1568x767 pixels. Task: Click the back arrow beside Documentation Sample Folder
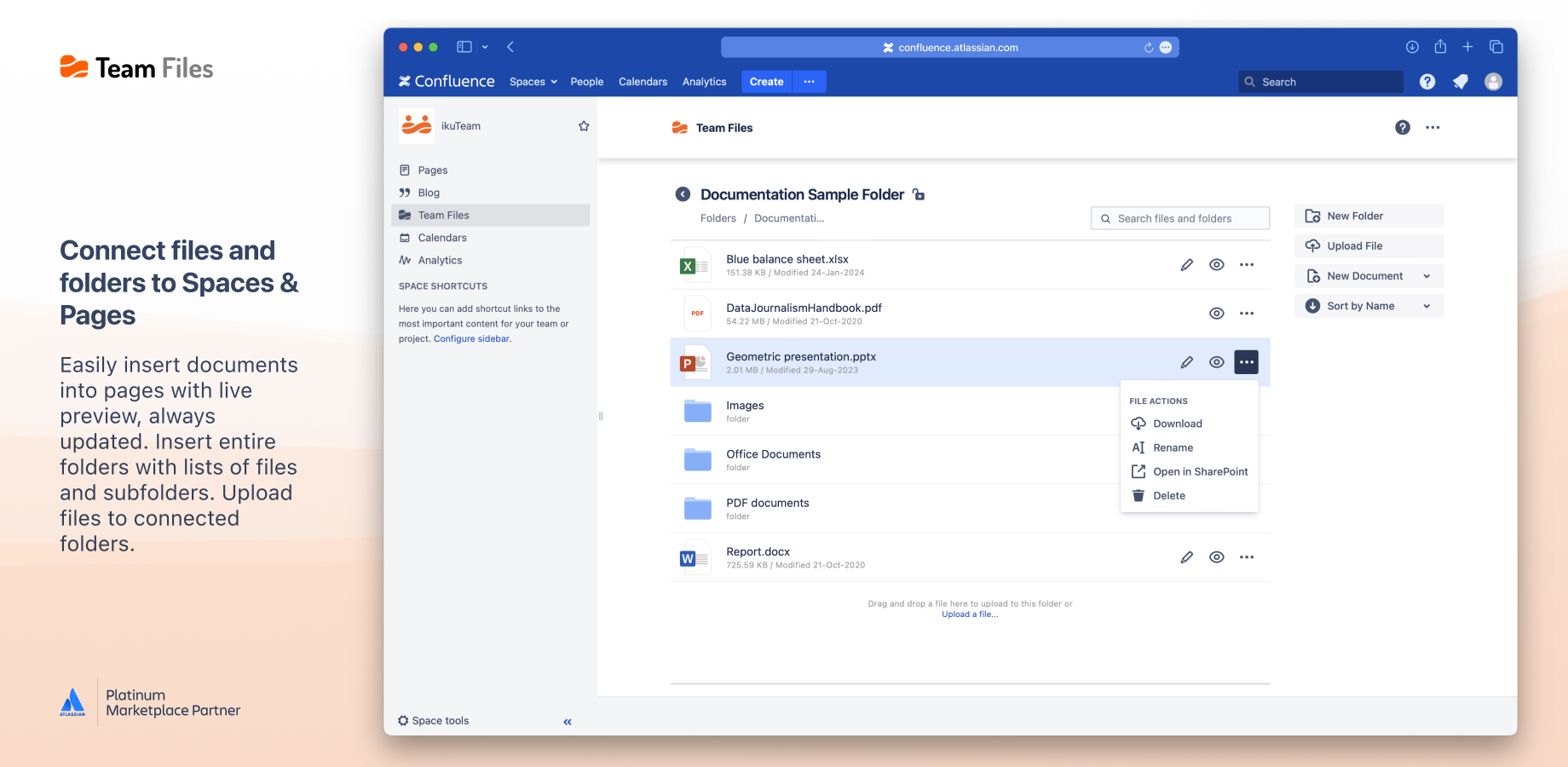(x=683, y=194)
